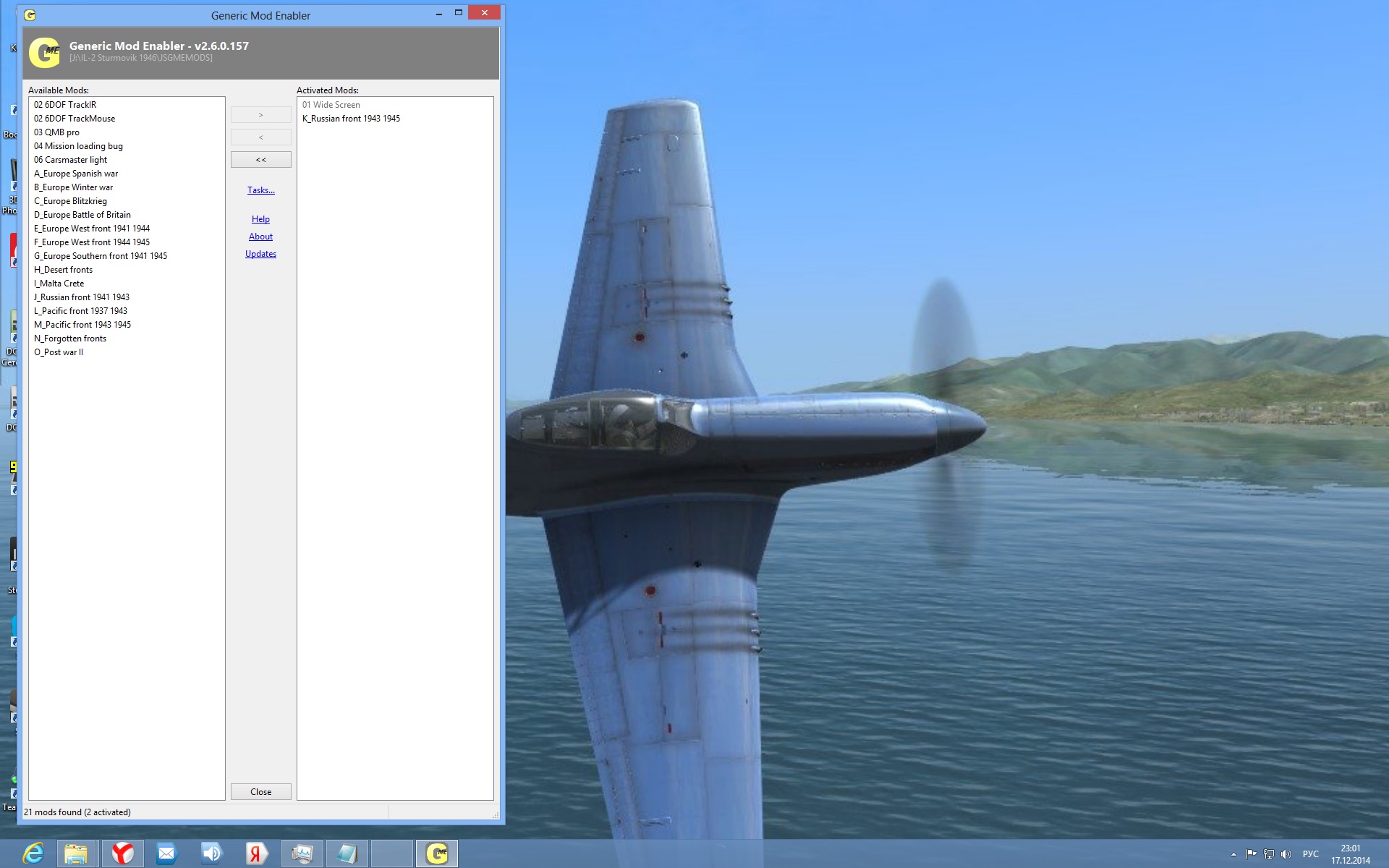The width and height of the screenshot is (1389, 868).
Task: Show hidden tray icons arrow
Action: (x=1233, y=854)
